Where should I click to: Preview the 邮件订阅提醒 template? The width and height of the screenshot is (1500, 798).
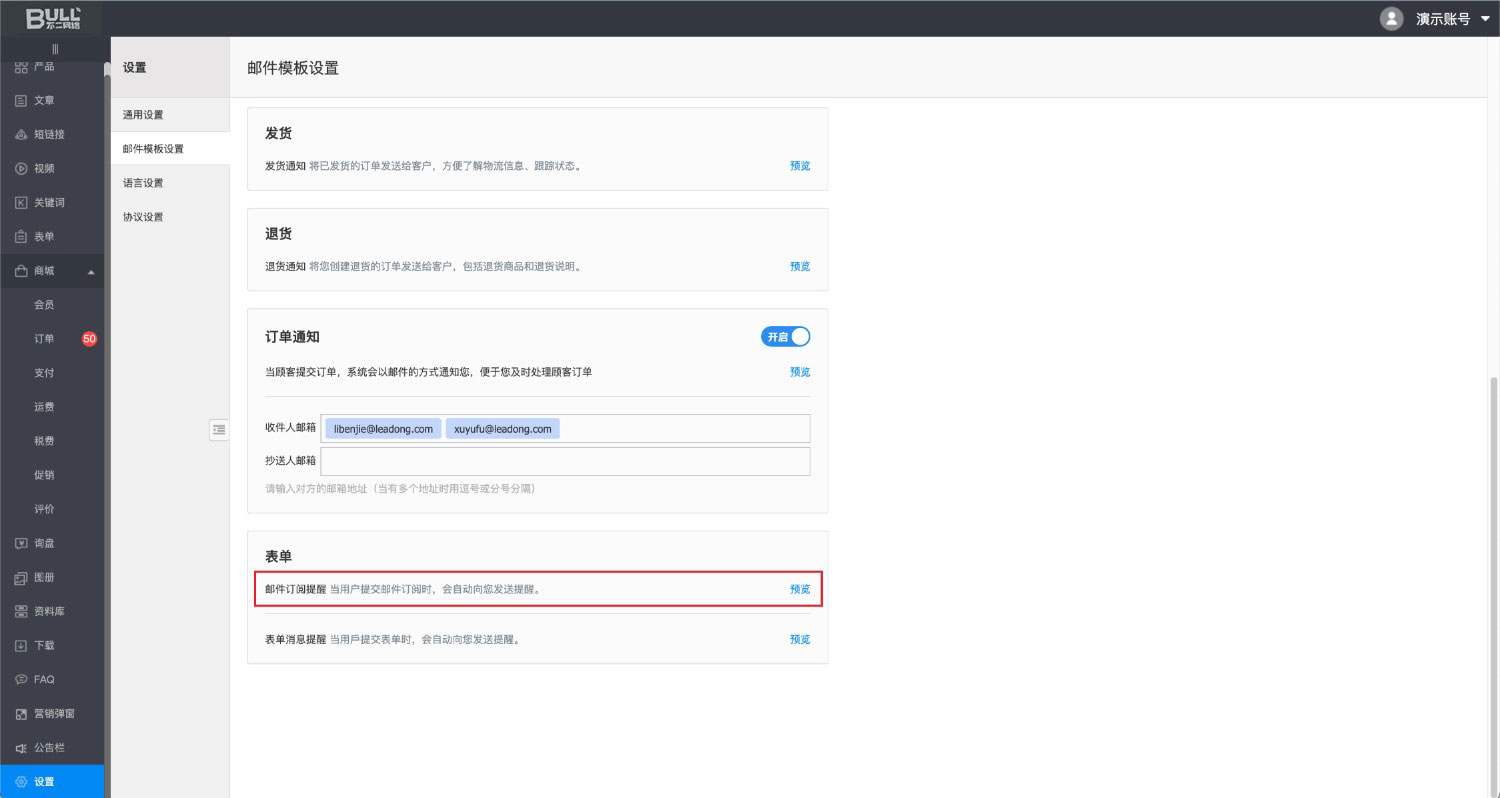pos(800,589)
